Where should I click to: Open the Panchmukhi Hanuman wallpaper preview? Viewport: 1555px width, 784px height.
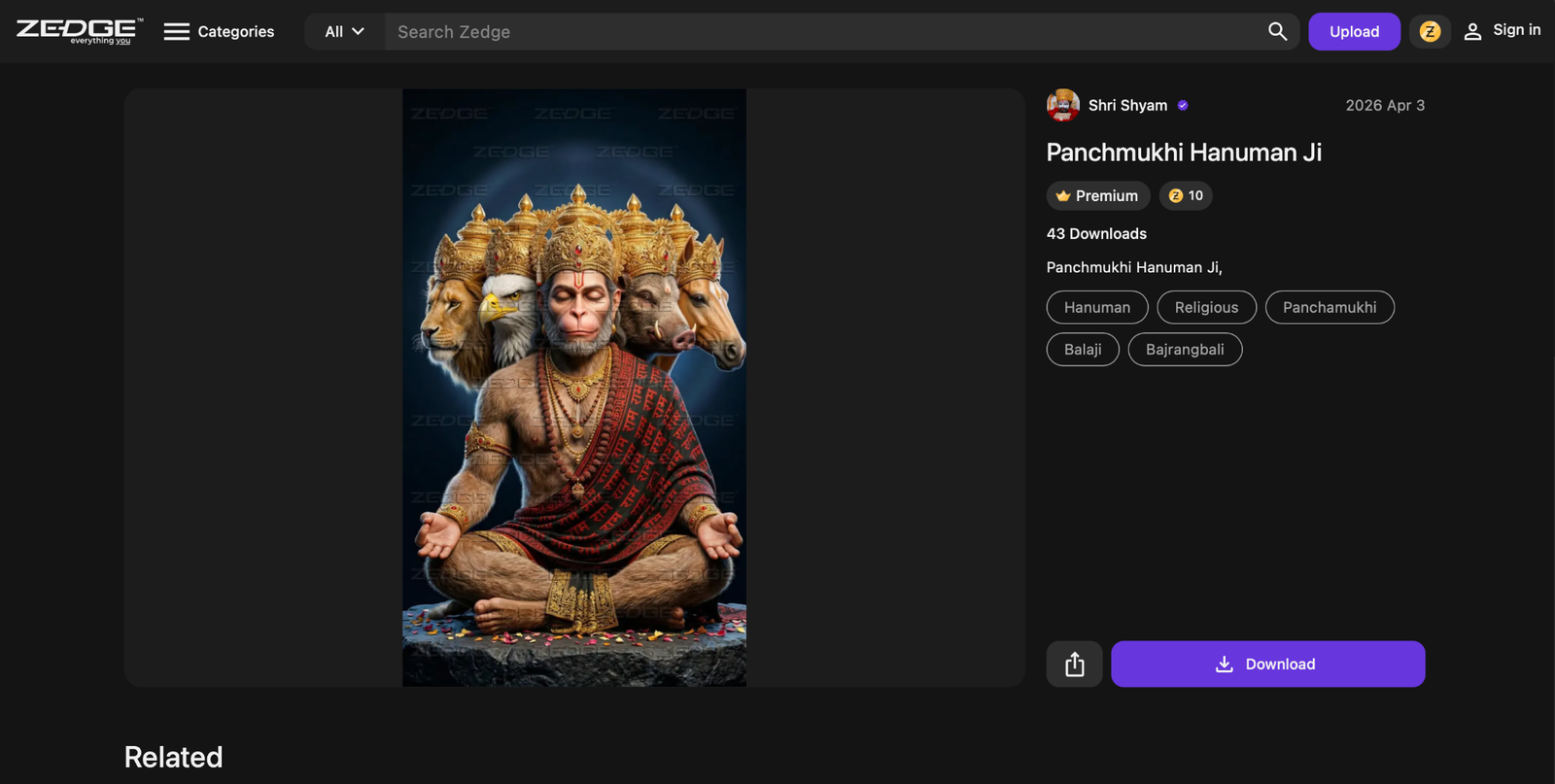574,388
